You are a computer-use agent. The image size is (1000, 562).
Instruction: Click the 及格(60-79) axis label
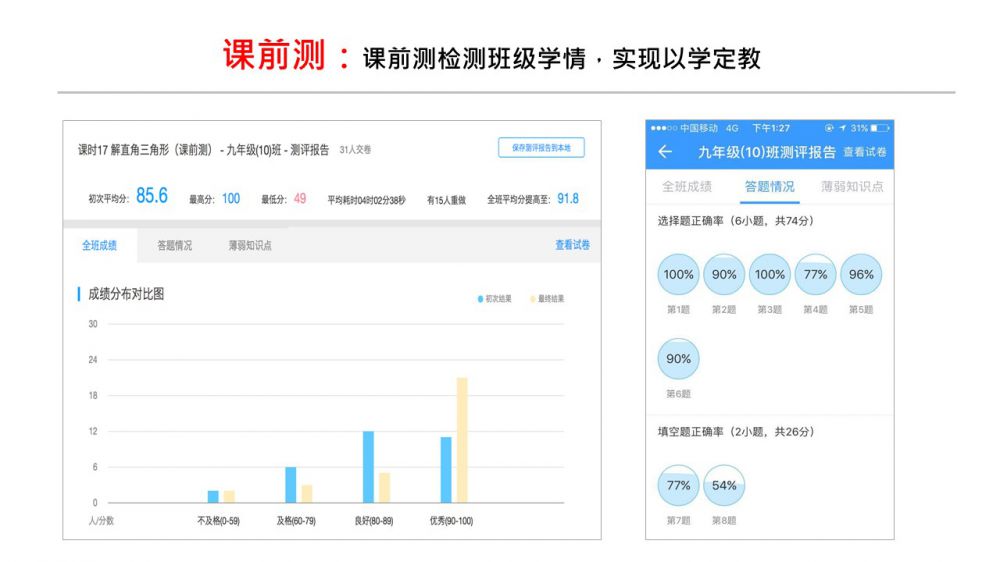tap(296, 521)
